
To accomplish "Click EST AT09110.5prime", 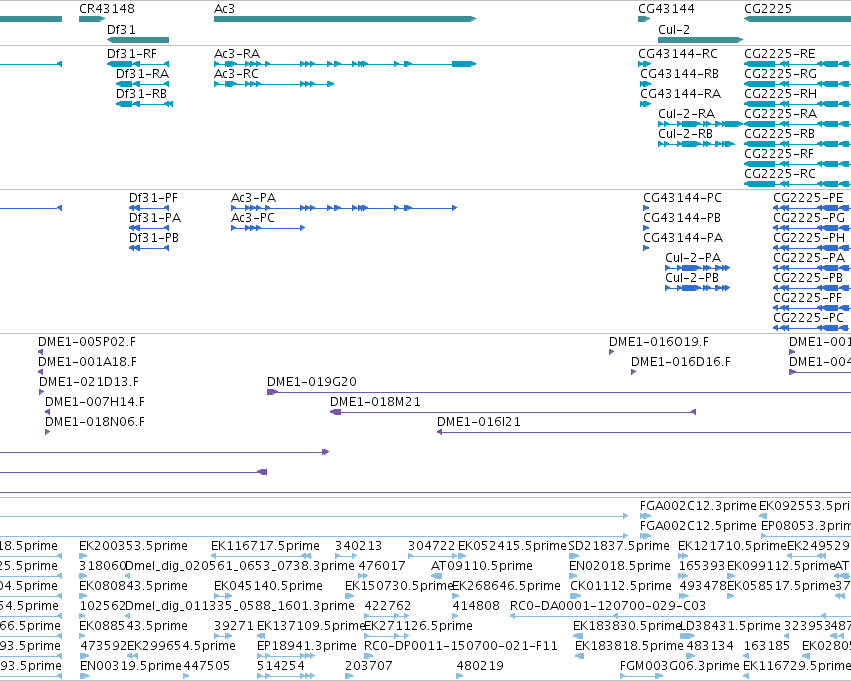I will click(482, 567).
